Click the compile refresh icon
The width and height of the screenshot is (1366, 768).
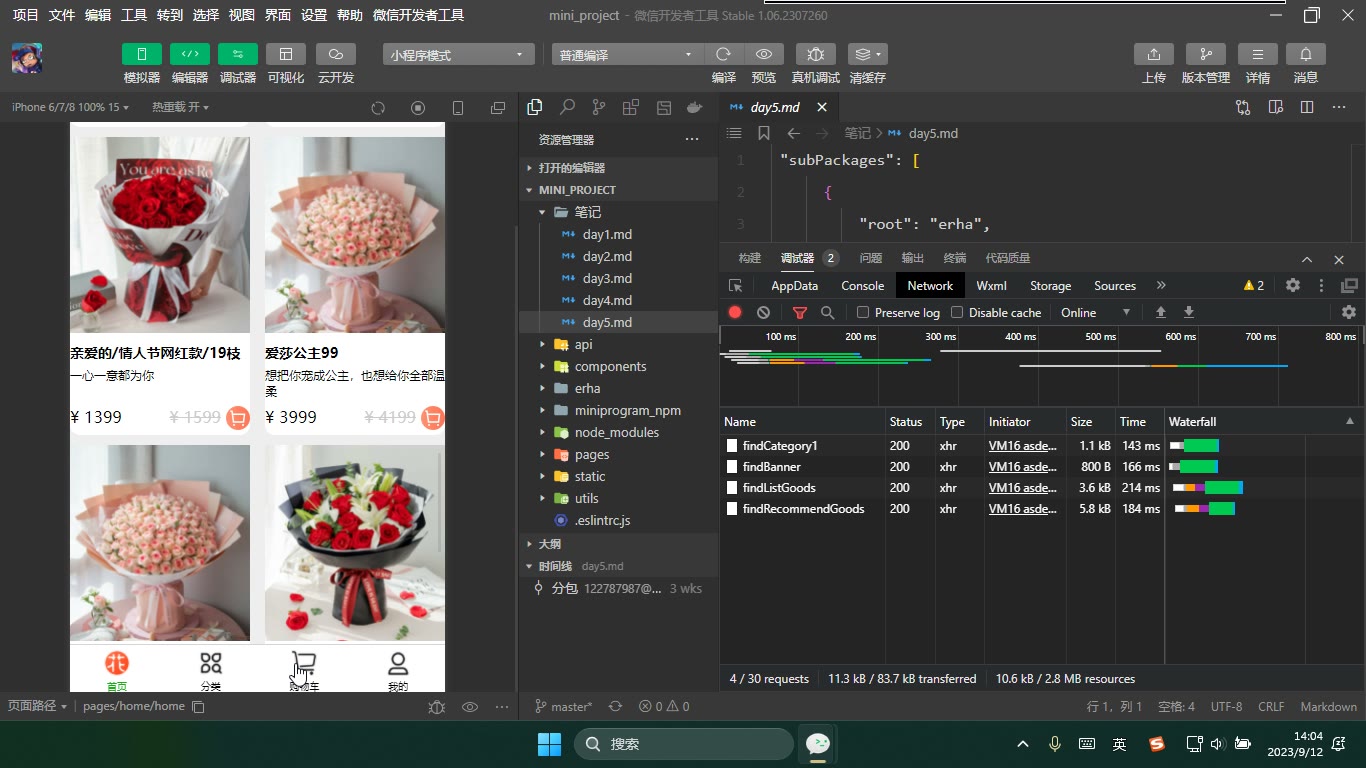pyautogui.click(x=724, y=54)
